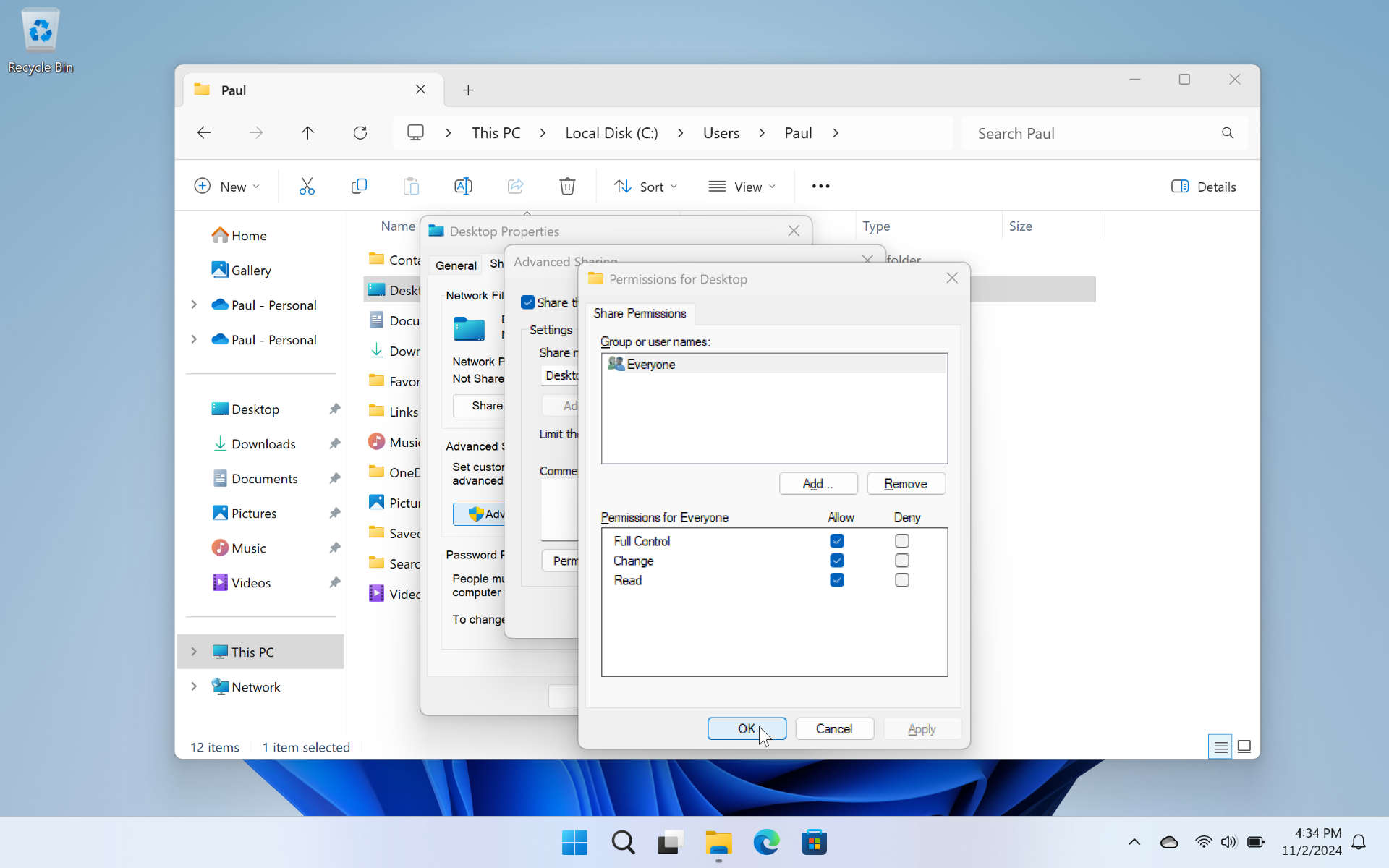Click the Delete trash icon in toolbar
Screen dimensions: 1389x868
[567, 187]
